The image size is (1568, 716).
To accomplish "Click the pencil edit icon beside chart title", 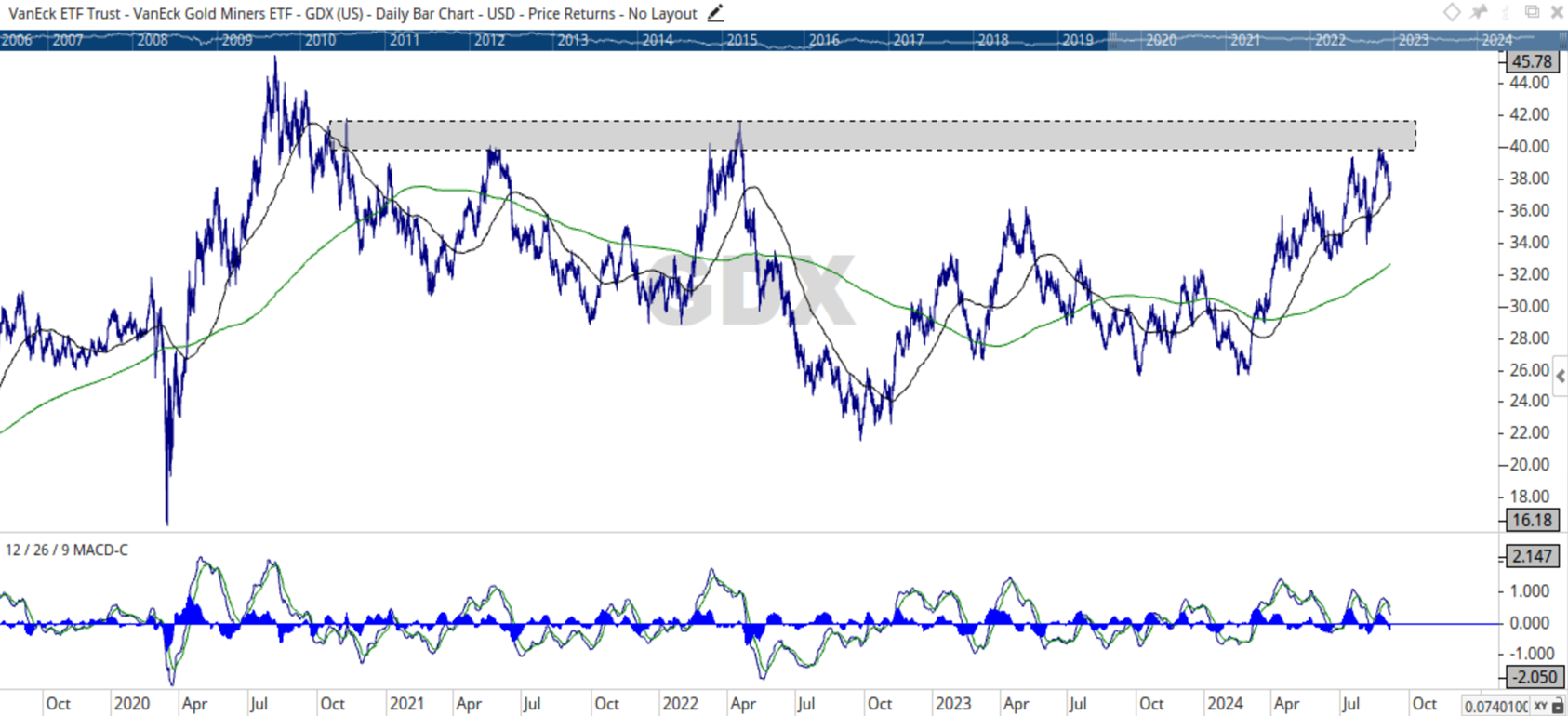I will click(x=715, y=13).
